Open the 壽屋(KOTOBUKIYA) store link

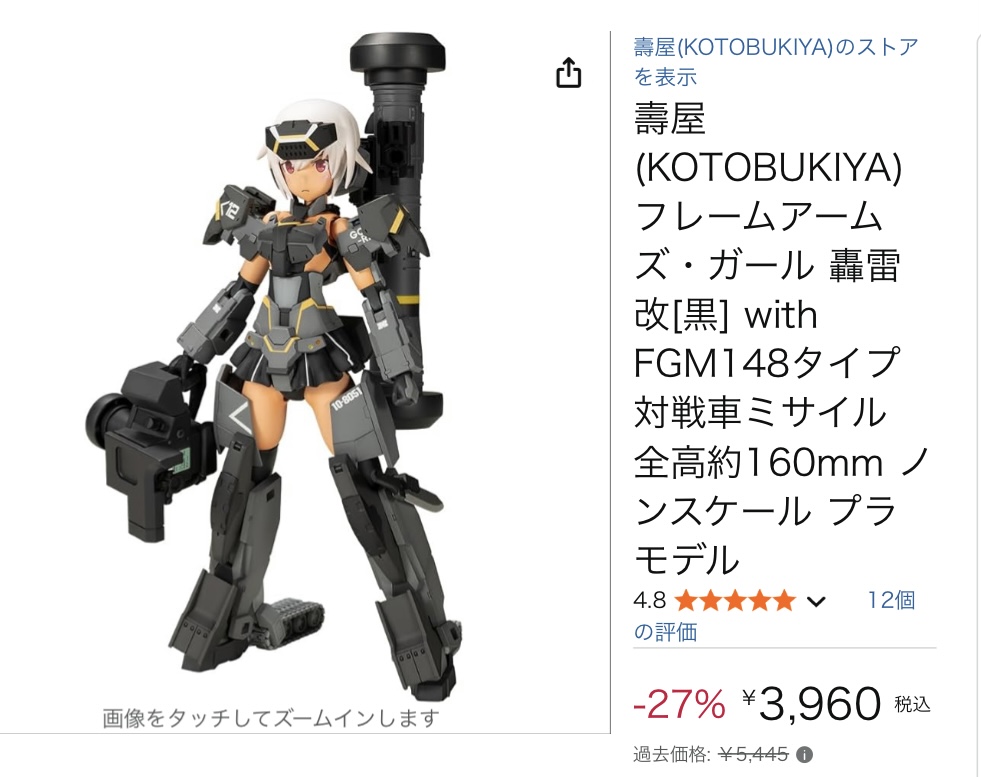pos(776,62)
